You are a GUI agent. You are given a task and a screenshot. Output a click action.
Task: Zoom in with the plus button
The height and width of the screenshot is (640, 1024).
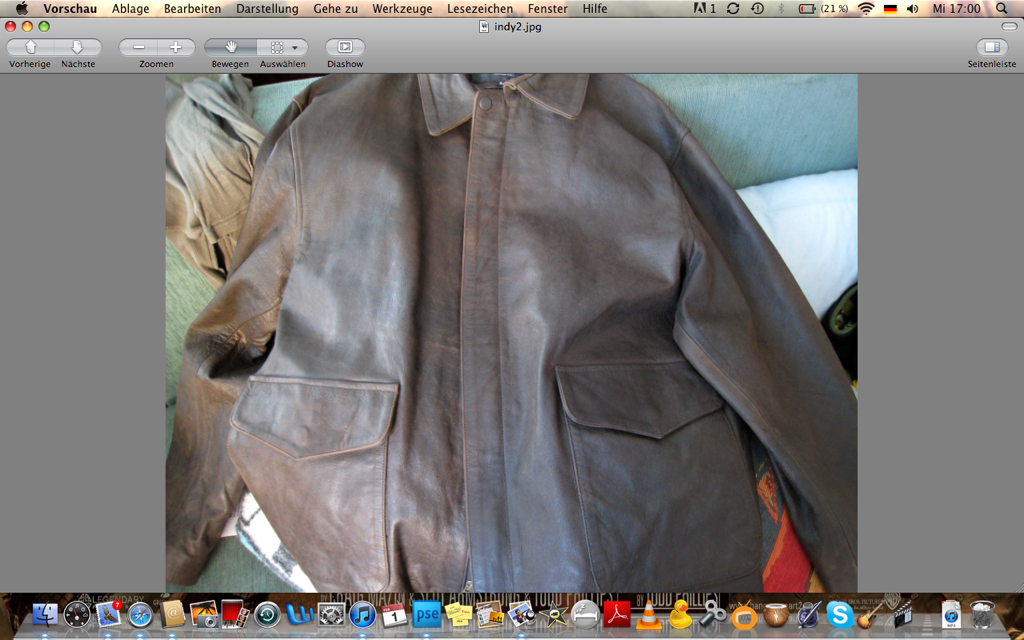(x=176, y=47)
